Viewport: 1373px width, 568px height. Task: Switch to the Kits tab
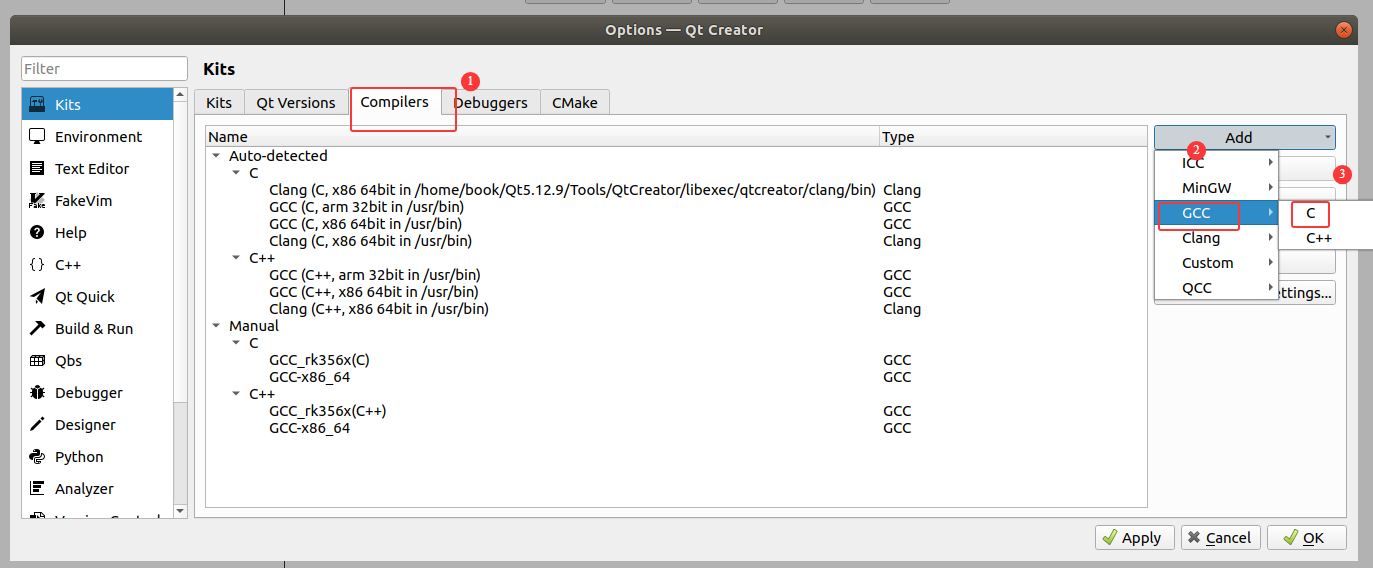coord(219,102)
